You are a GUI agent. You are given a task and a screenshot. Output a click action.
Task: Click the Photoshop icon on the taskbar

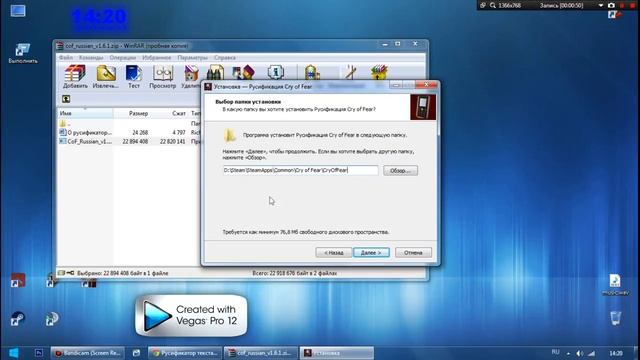(x=39, y=353)
